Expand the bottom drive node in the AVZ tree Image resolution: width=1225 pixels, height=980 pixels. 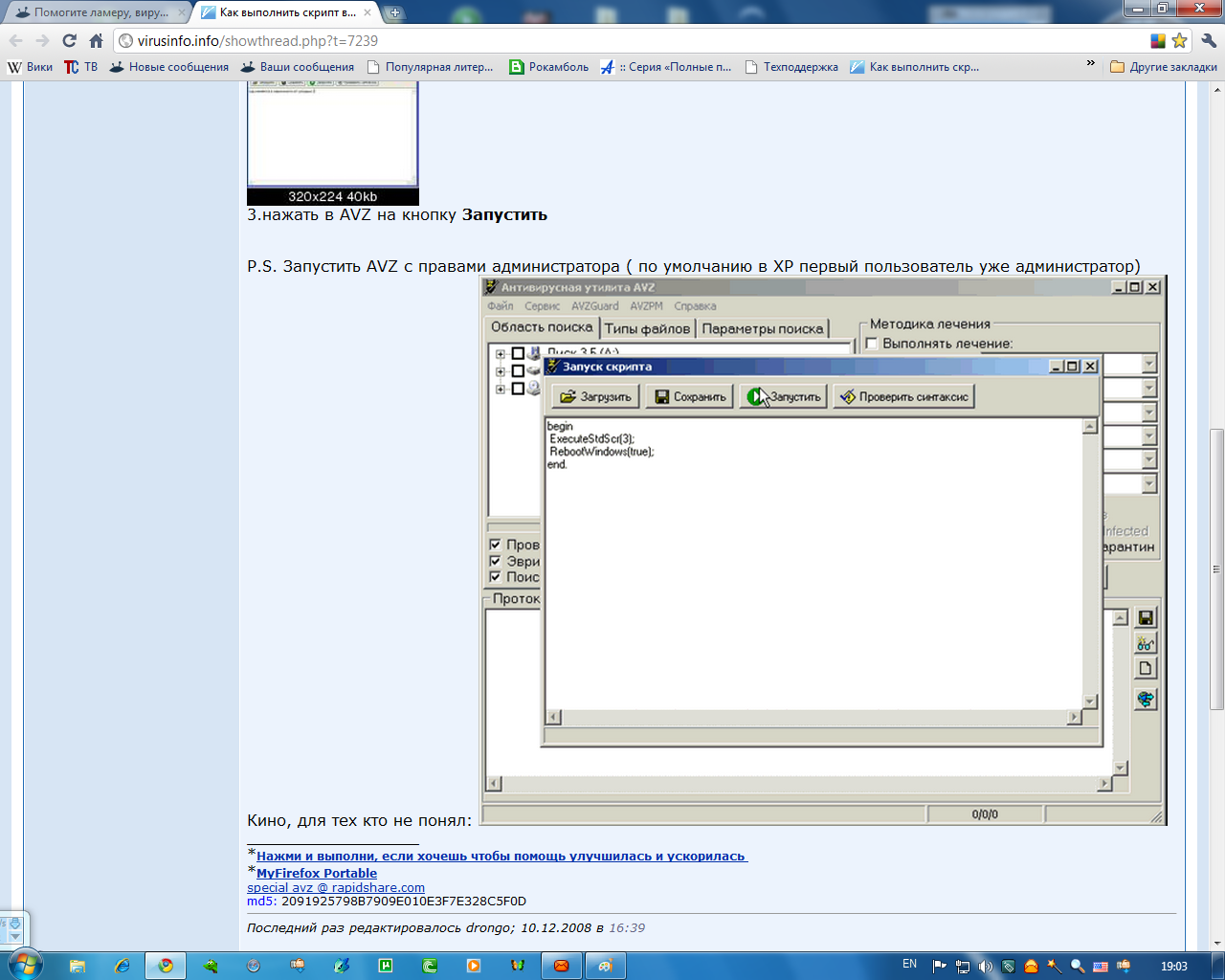pos(500,389)
